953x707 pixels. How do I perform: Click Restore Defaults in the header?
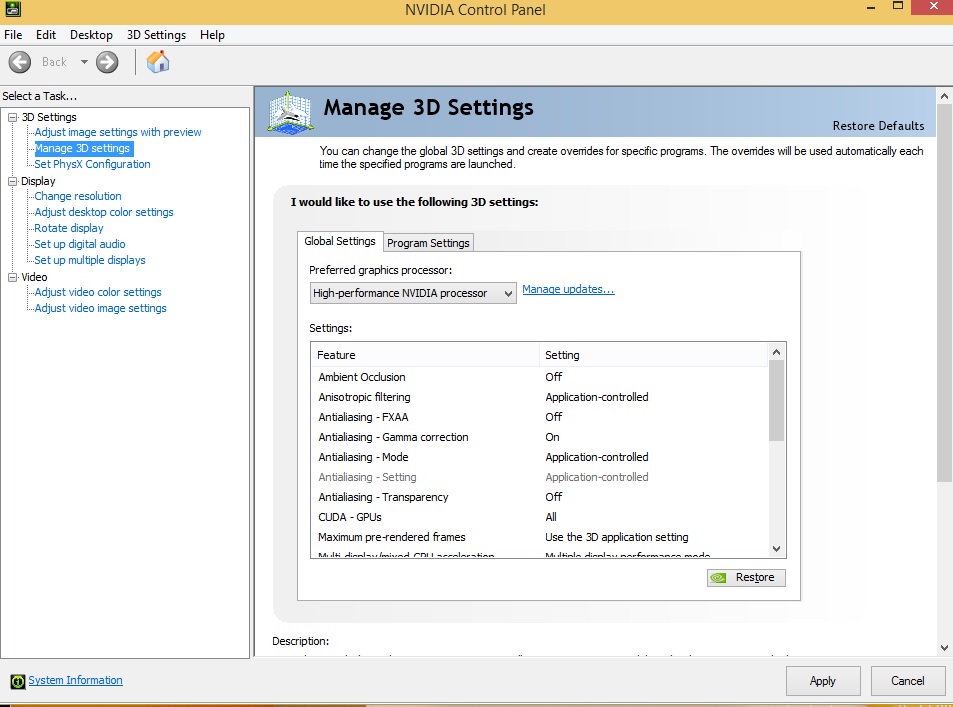(x=878, y=126)
